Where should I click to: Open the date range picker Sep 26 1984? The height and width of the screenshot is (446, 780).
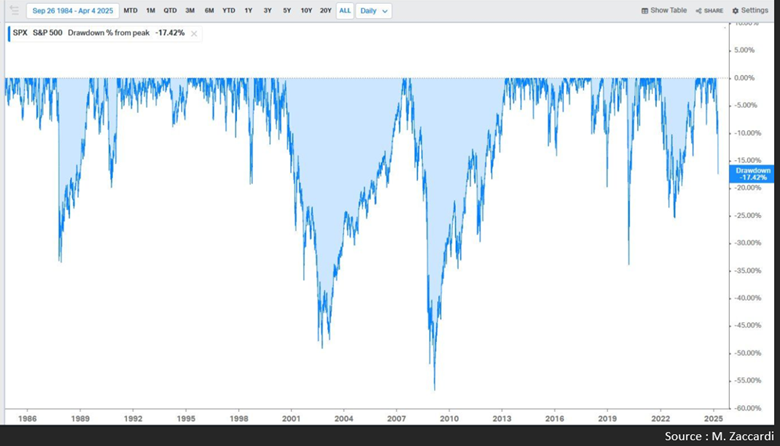(73, 10)
